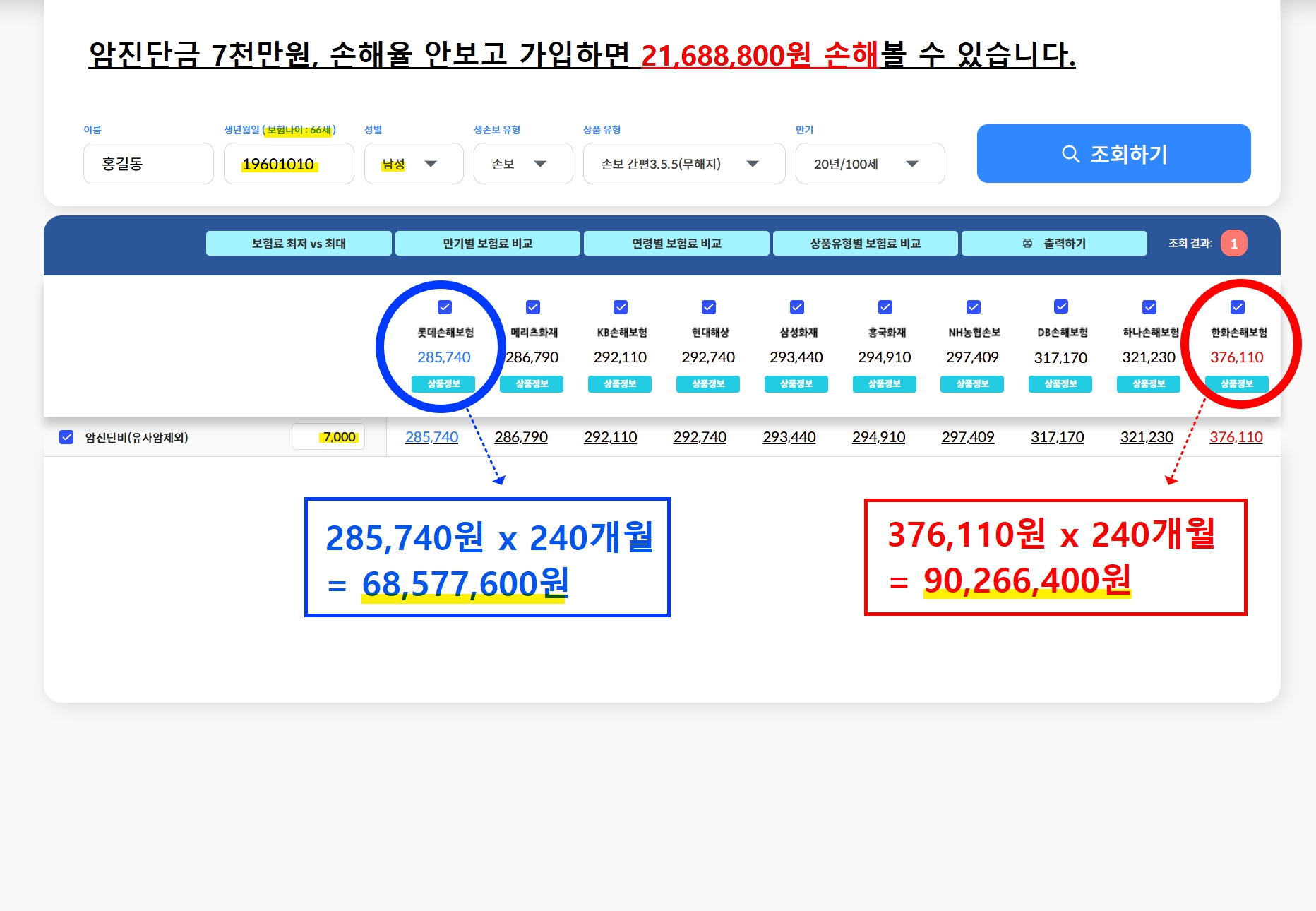Click 상품정보 under 한화손해보험
This screenshot has width=1316, height=911.
(x=1236, y=383)
